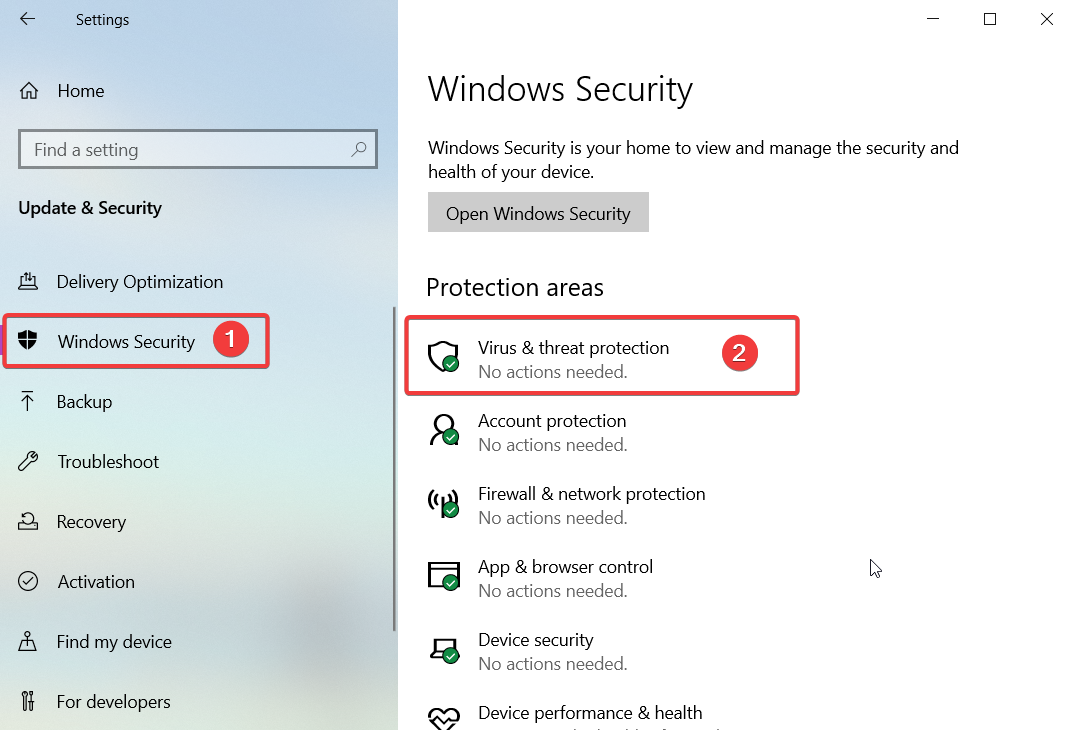1069x730 pixels.
Task: Click the Find a setting search box
Action: (198, 149)
